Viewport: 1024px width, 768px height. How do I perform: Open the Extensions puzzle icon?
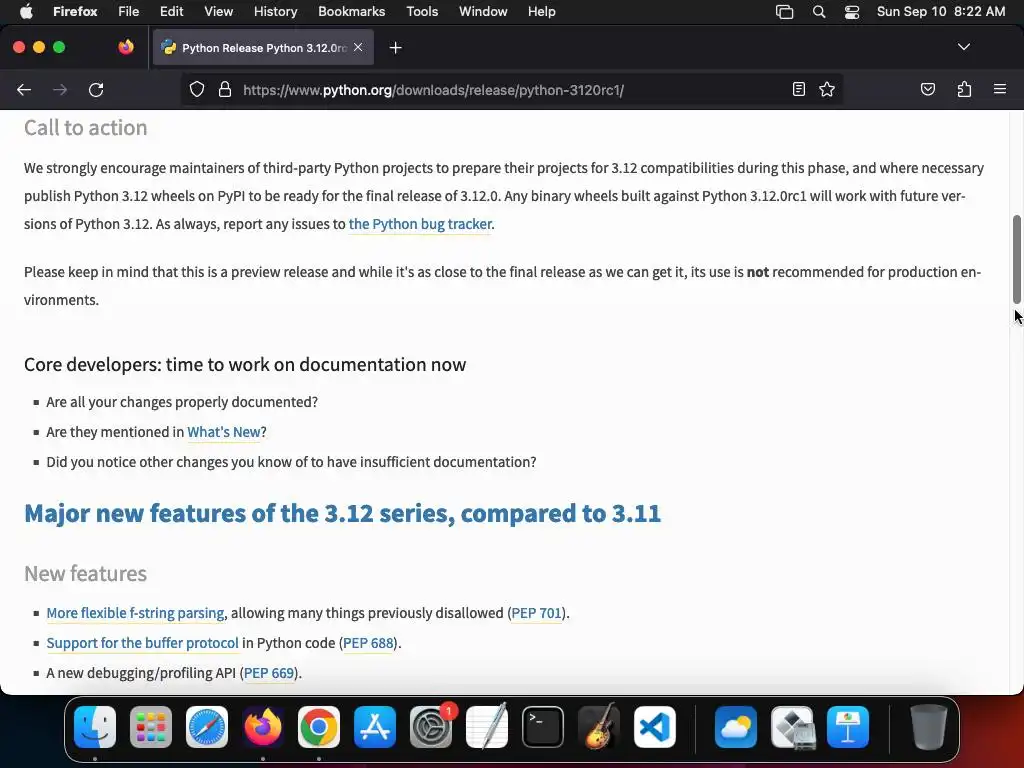(x=964, y=89)
